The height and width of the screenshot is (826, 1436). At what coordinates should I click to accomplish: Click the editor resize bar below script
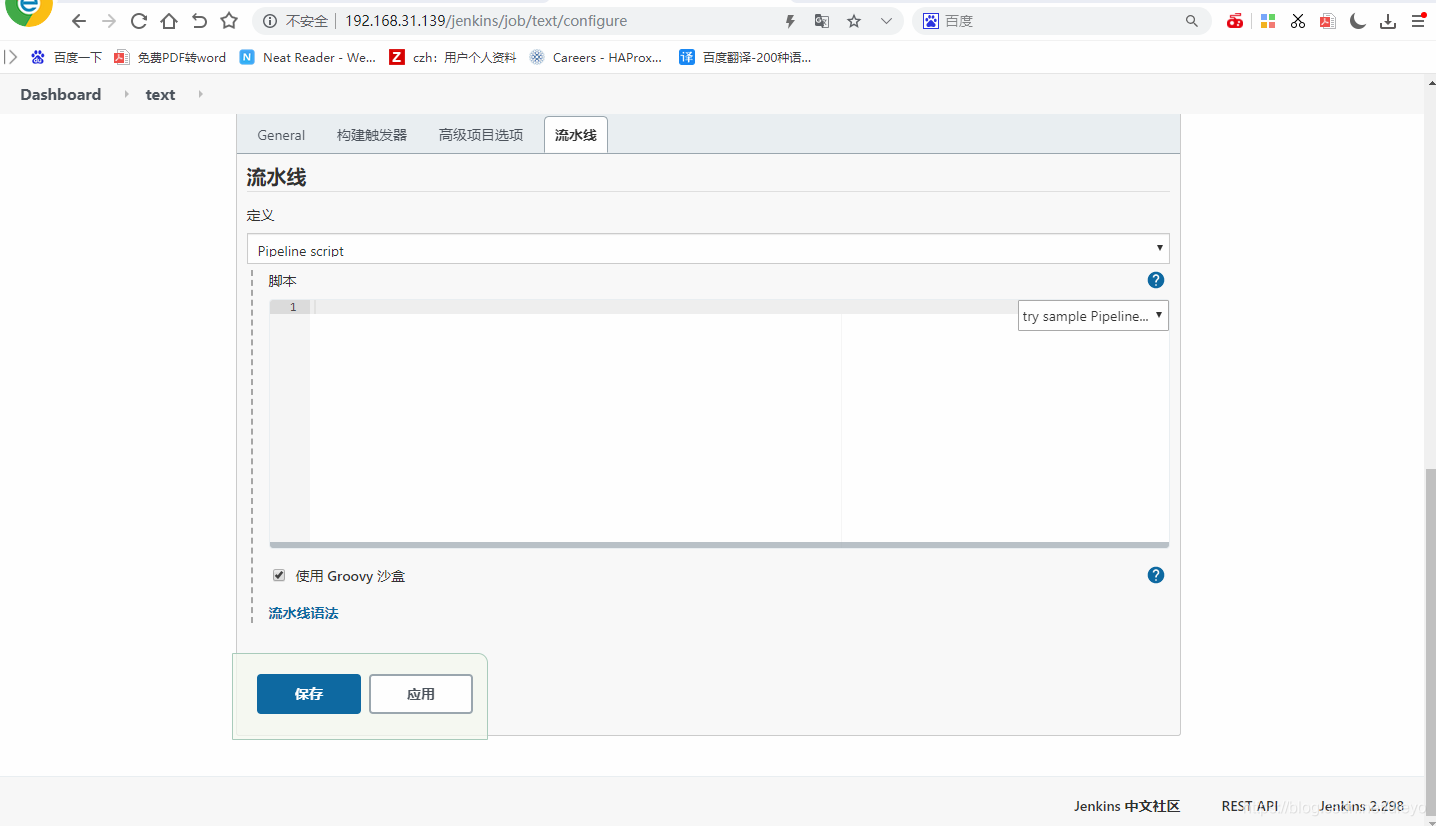719,545
